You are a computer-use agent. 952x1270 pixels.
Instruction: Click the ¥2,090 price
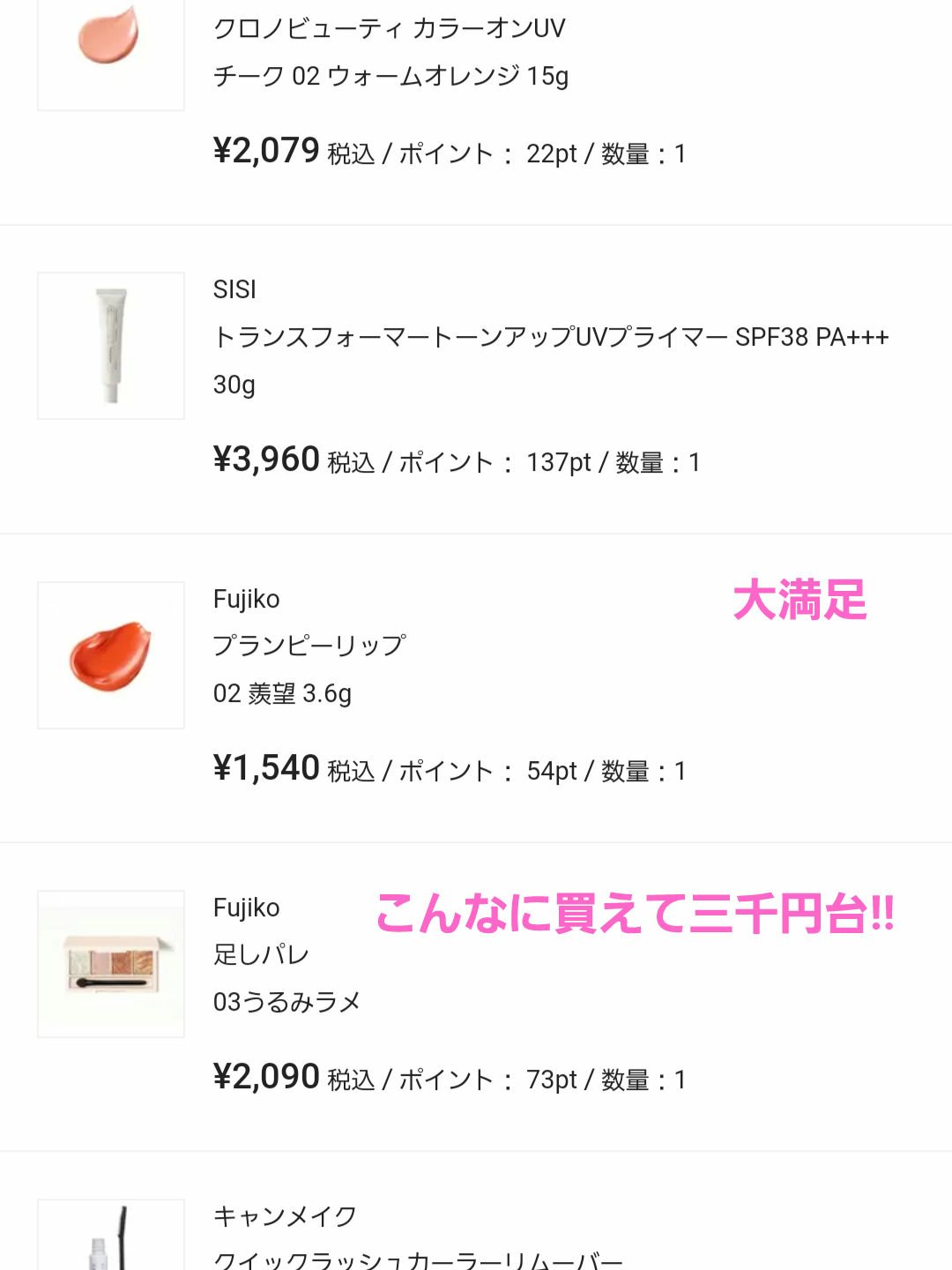pyautogui.click(x=265, y=1077)
